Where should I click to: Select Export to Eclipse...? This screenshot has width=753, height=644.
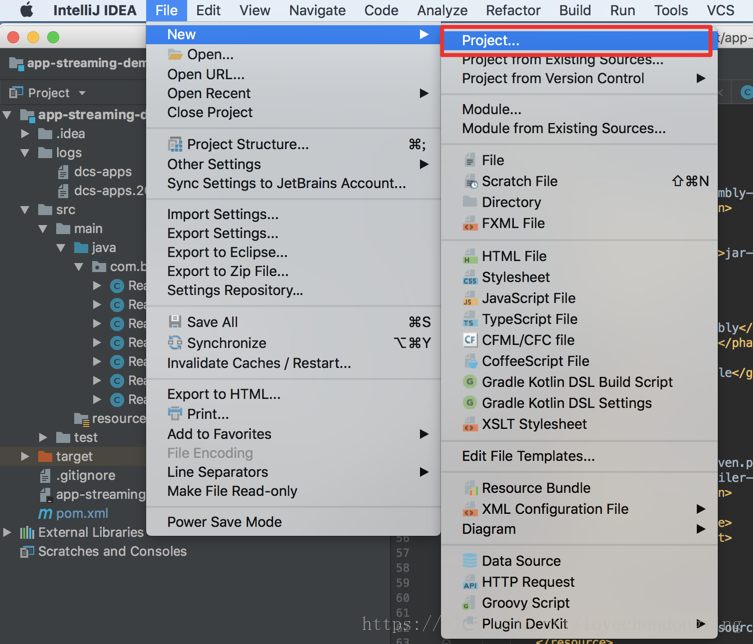(x=293, y=253)
